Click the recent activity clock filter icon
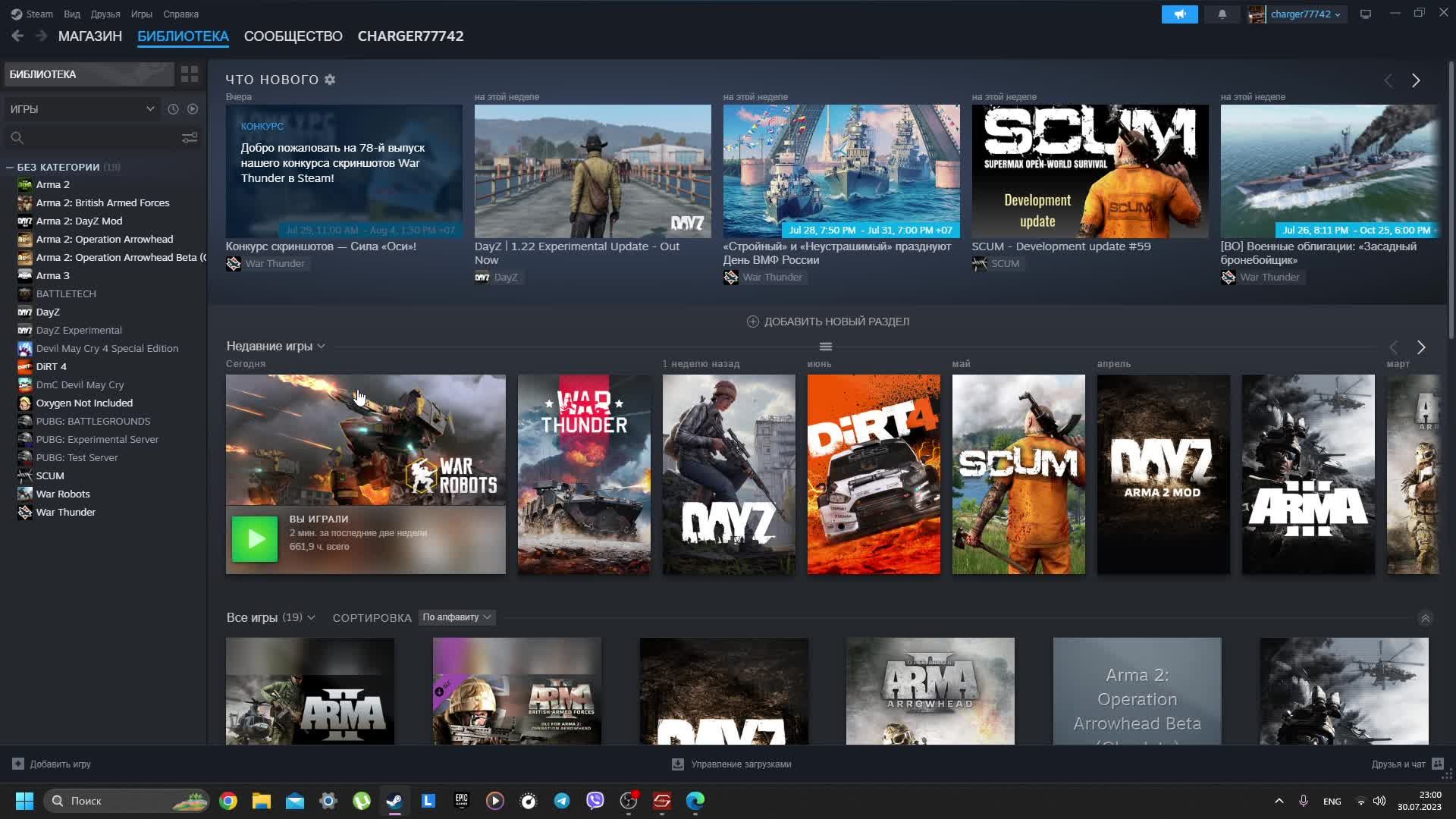 (x=173, y=109)
